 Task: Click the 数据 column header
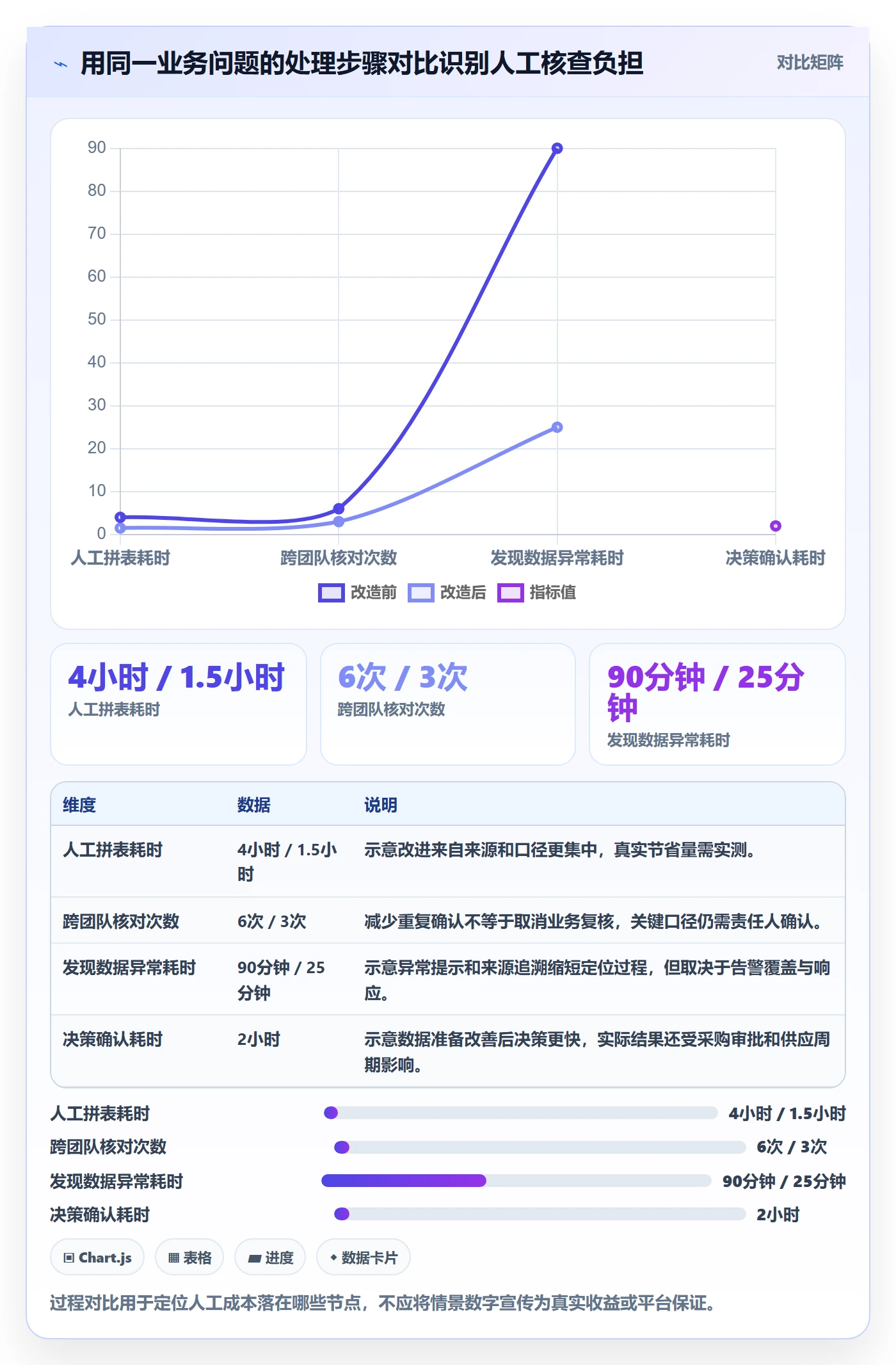click(x=254, y=805)
